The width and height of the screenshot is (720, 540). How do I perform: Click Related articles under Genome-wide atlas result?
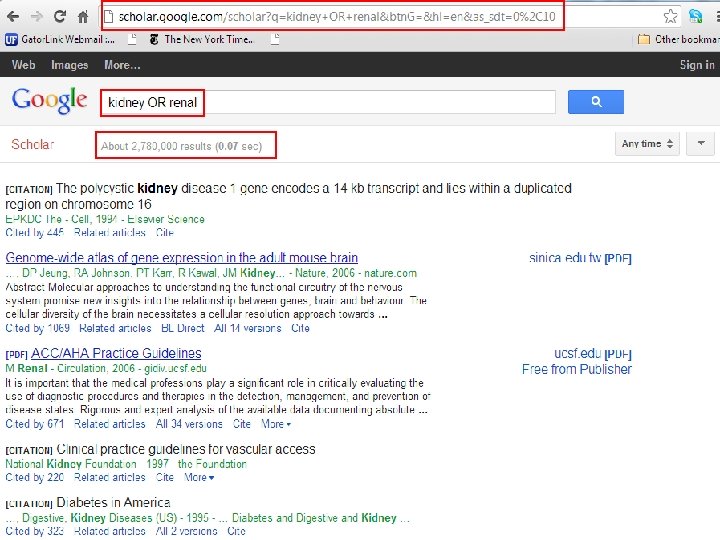[x=115, y=328]
